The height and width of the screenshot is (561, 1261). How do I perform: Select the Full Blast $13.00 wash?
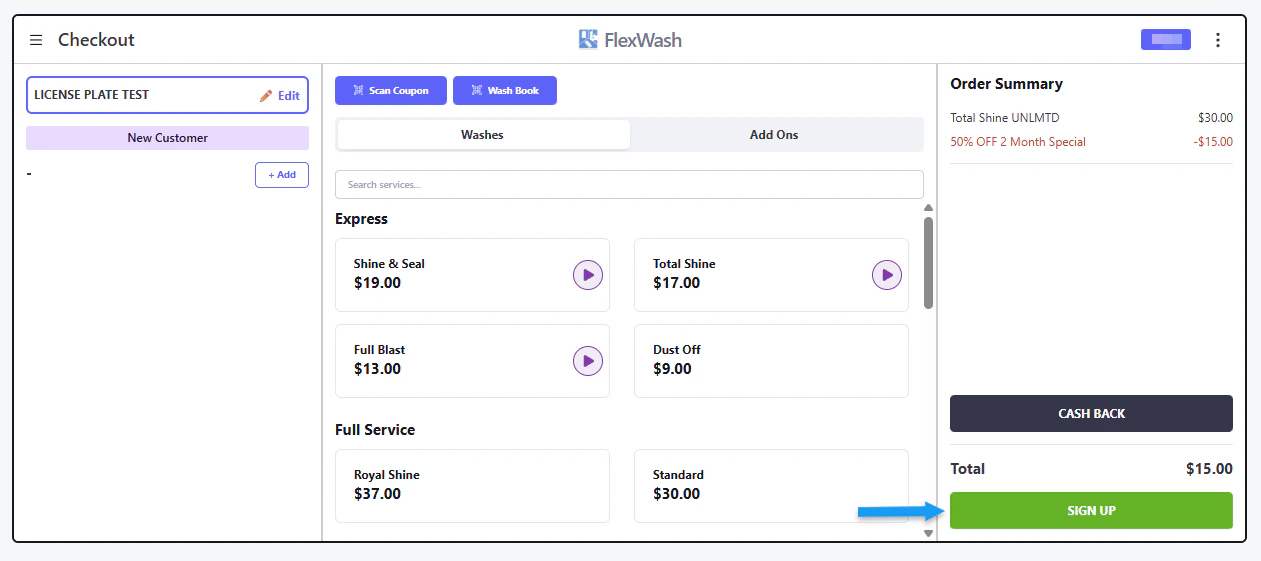pyautogui.click(x=472, y=361)
